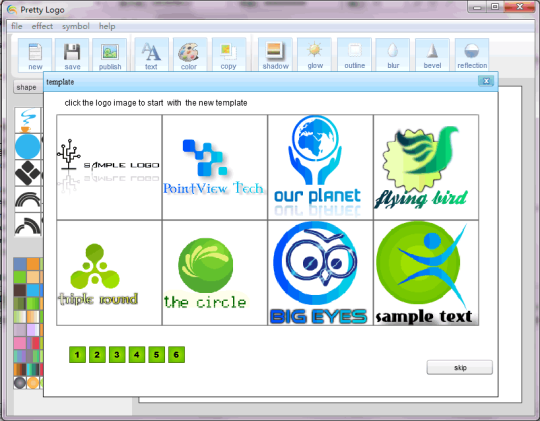Select the coffee cup steam shape
The height and width of the screenshot is (421, 540).
coord(28,120)
